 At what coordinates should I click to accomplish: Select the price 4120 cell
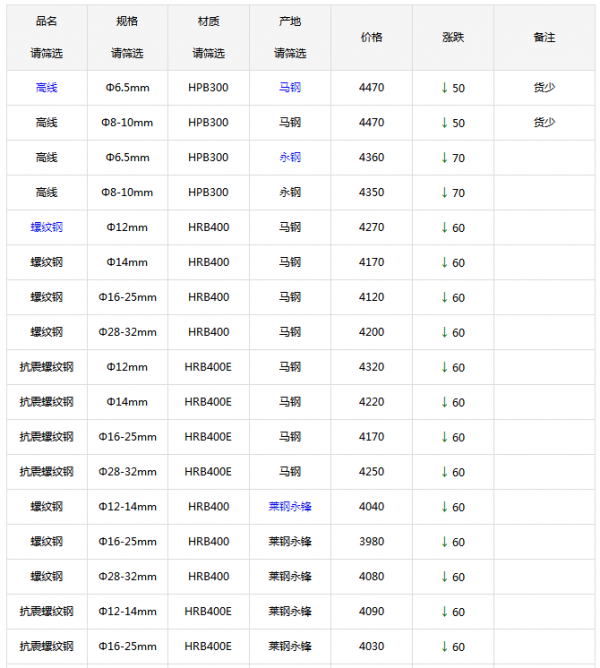(371, 297)
